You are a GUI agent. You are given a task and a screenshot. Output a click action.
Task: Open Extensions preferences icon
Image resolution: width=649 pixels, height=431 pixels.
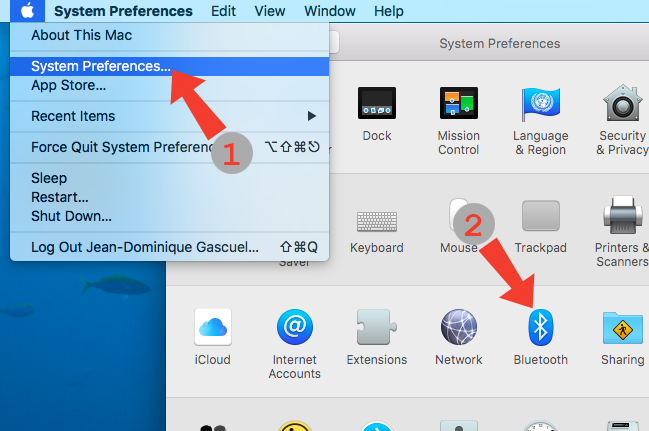click(377, 327)
